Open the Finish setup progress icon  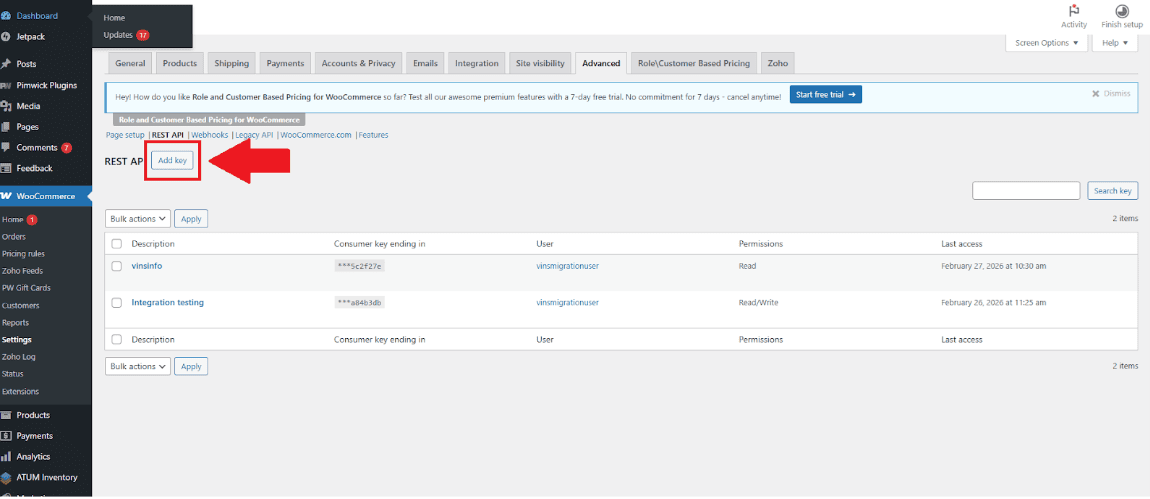click(x=1121, y=11)
